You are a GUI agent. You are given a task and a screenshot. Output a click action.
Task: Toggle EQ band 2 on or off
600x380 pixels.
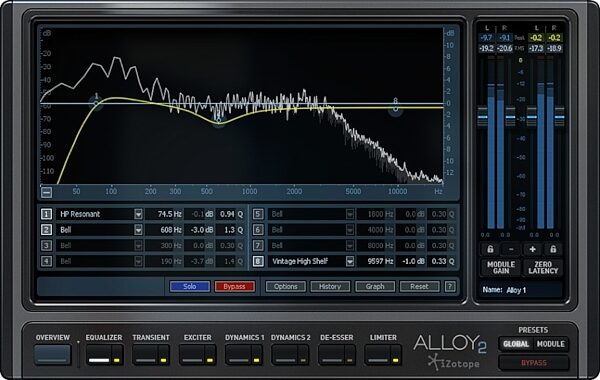(x=46, y=230)
